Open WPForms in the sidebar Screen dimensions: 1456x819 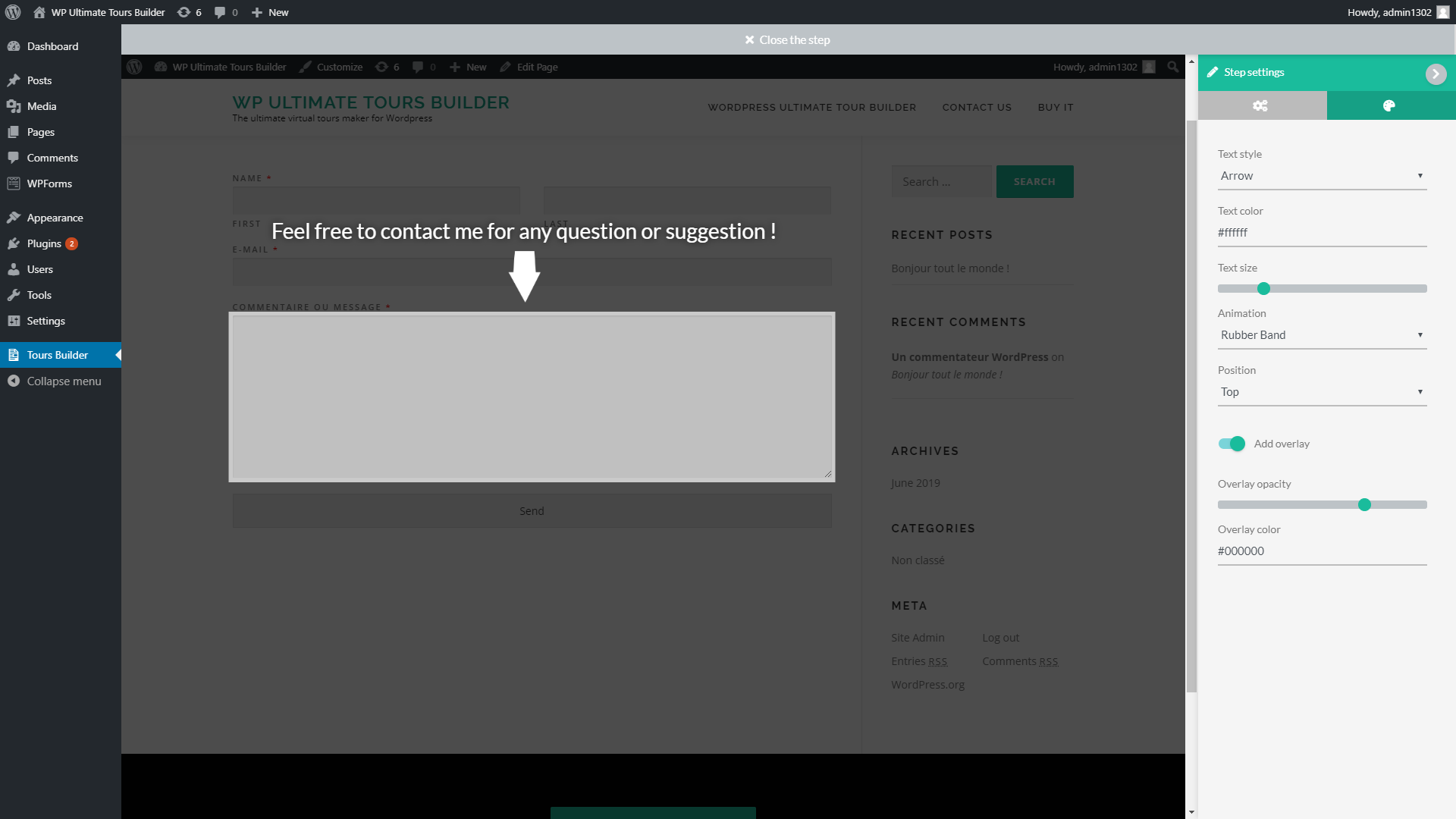pos(49,184)
